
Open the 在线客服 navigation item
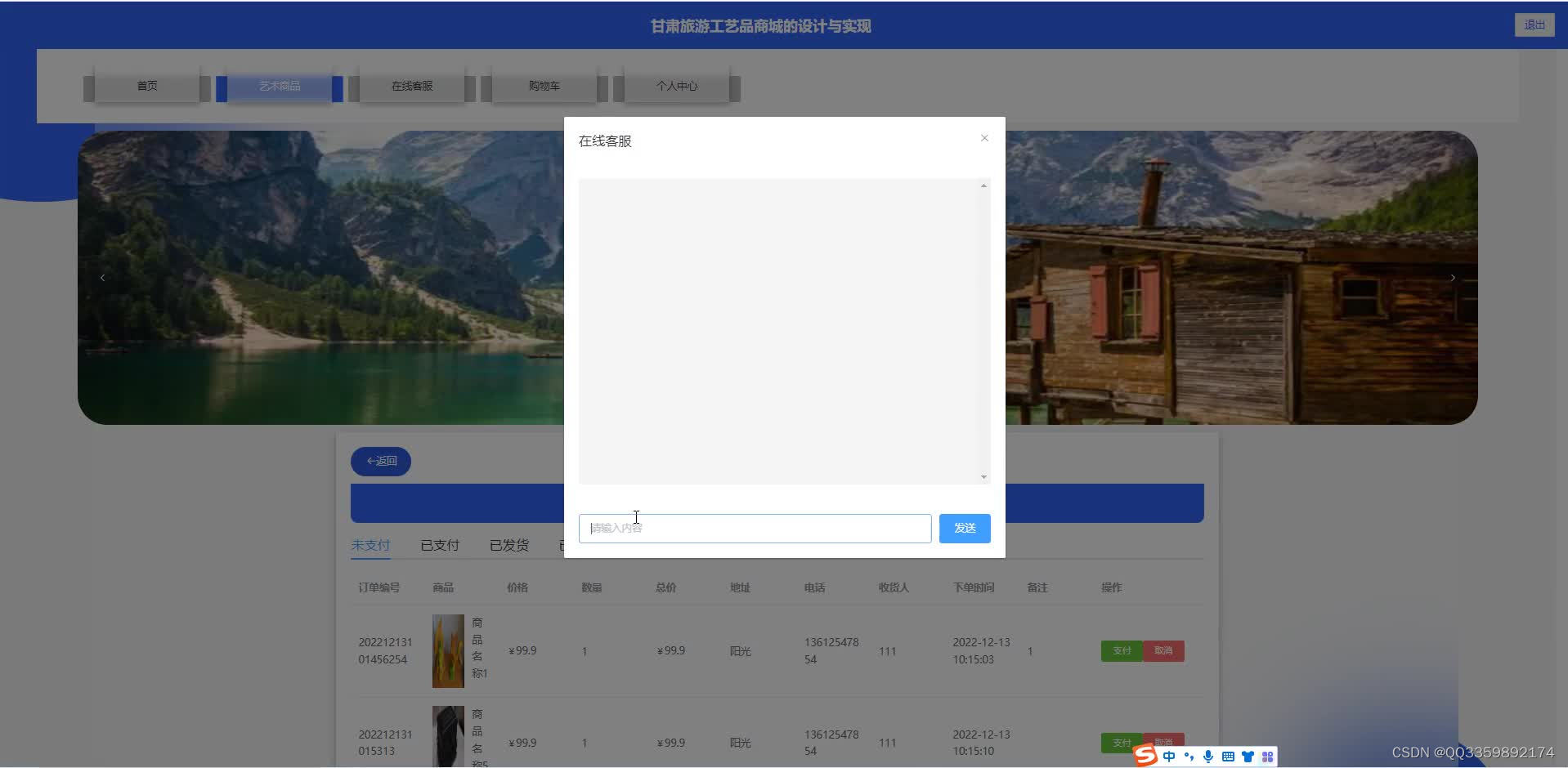(x=412, y=86)
